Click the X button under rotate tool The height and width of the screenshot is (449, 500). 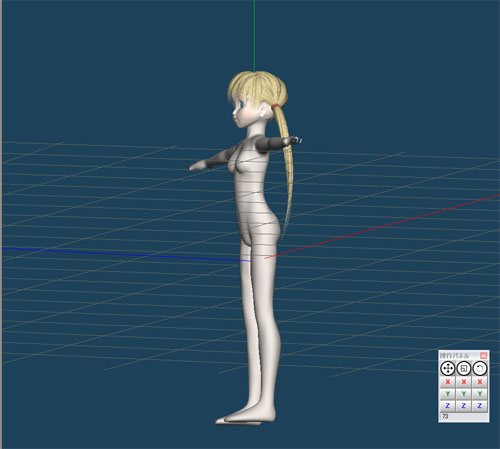pyautogui.click(x=480, y=382)
